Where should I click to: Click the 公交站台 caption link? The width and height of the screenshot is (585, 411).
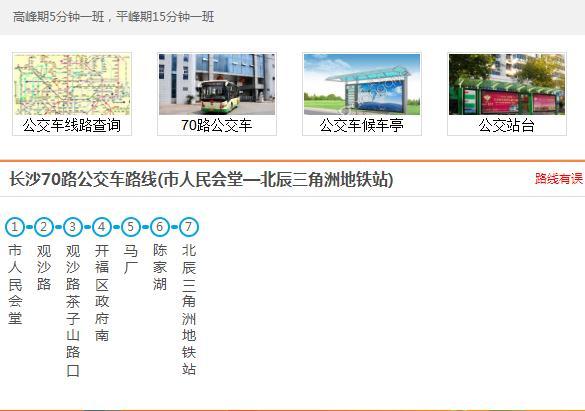tap(507, 125)
